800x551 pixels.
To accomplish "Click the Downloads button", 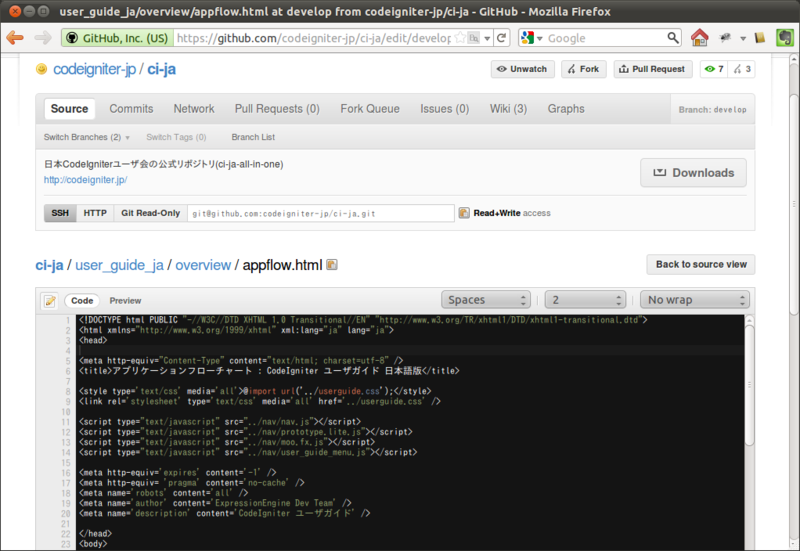I will (693, 172).
